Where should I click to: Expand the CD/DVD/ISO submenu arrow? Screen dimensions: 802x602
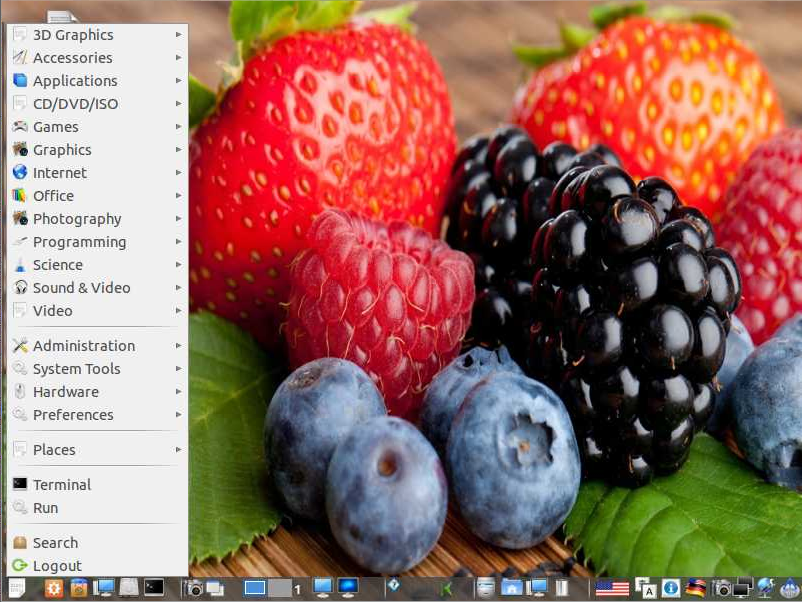click(179, 103)
